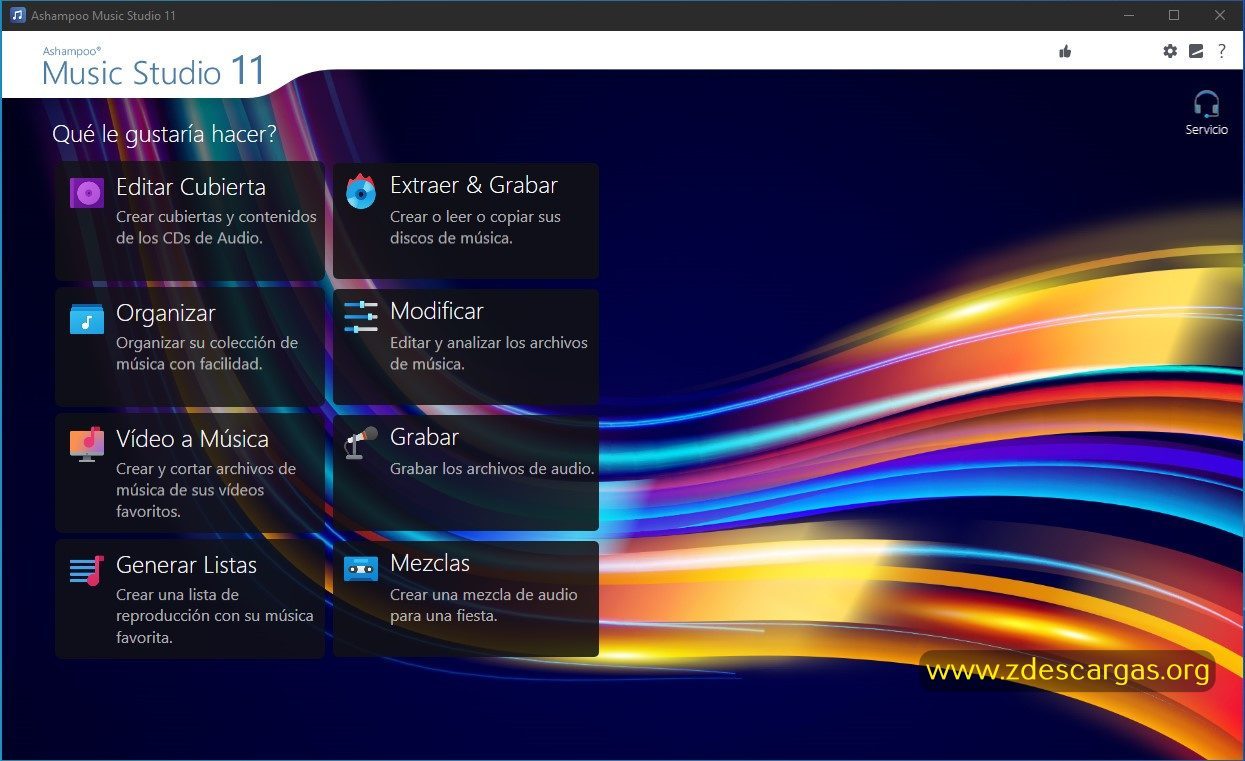The height and width of the screenshot is (761, 1245).
Task: Click the playlist Generar Listas icon
Action: pyautogui.click(x=87, y=570)
